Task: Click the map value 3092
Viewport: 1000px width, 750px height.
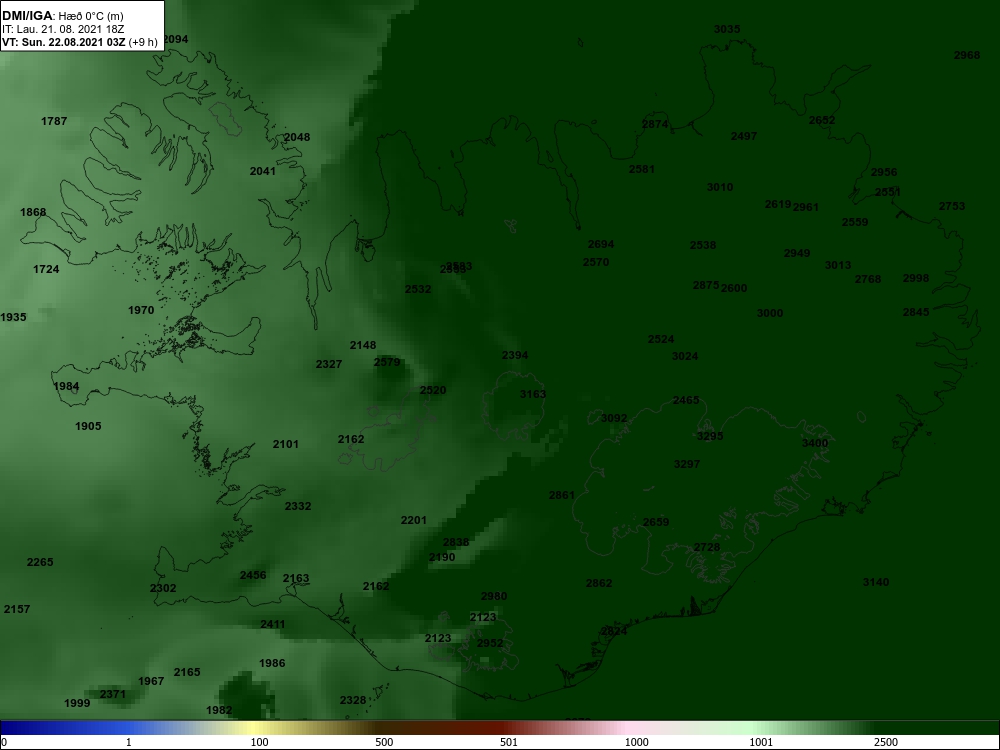Action: coord(614,418)
